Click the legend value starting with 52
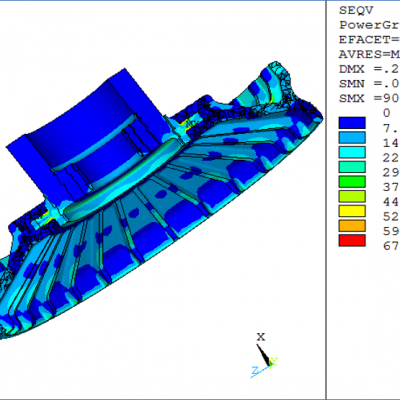400x400 pixels. pos(391,216)
